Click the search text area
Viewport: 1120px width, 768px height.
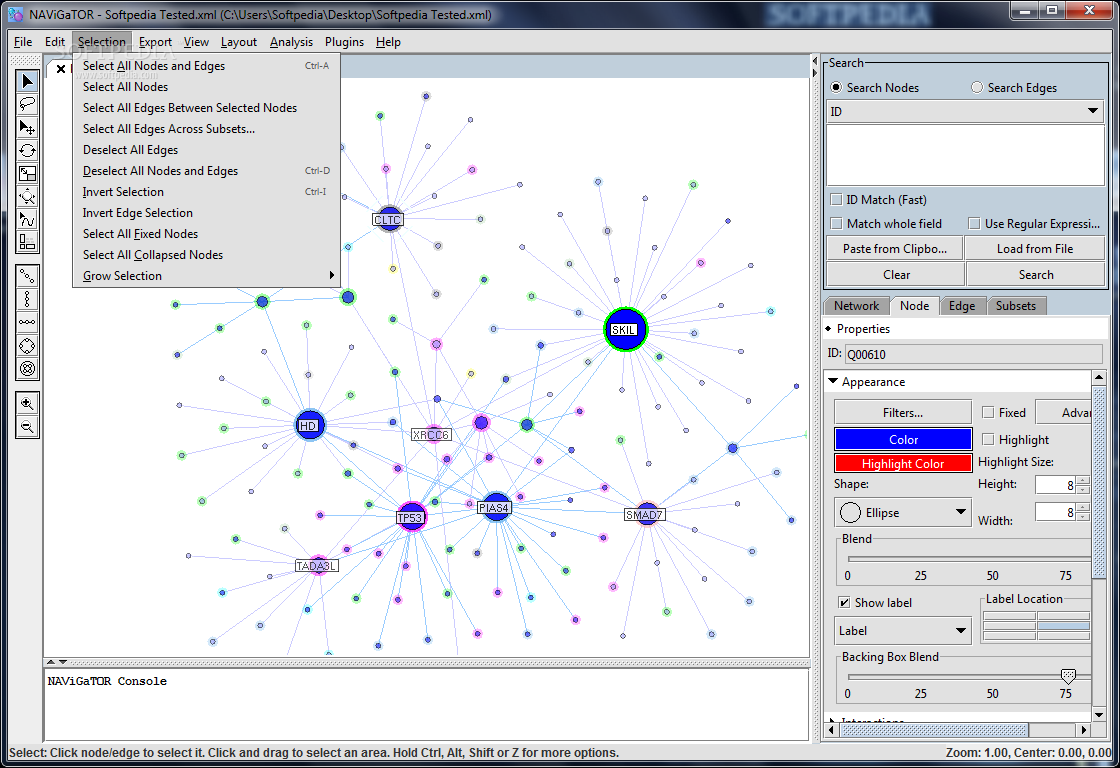point(965,155)
